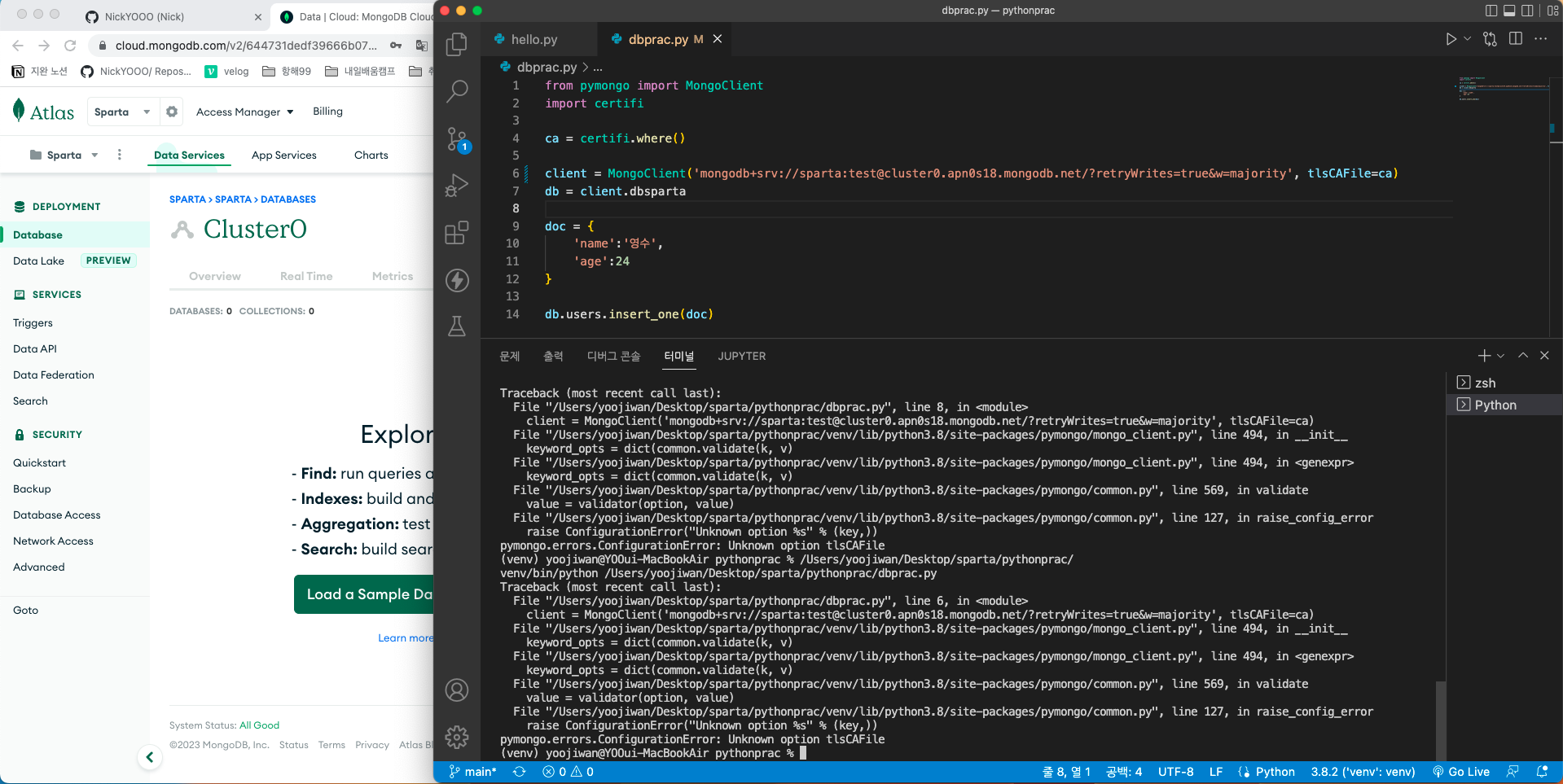Open changes compare icon in the editor toolbar
This screenshot has width=1563, height=784.
tap(1491, 39)
